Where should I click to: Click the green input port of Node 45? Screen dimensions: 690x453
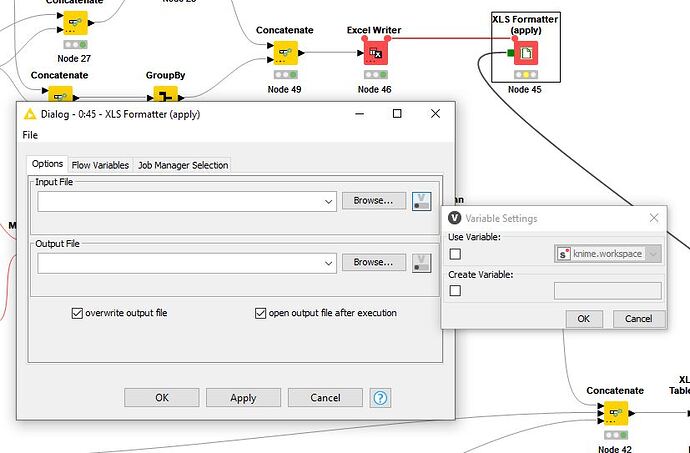coord(510,53)
